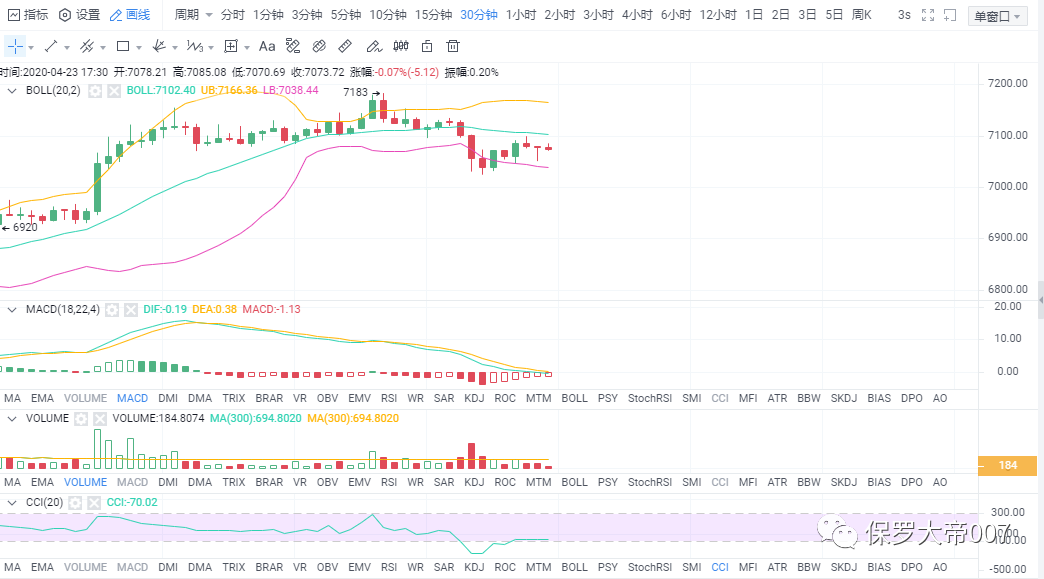Choose StochRSI in the MACD panel indicator row
The image size is (1044, 579).
pos(650,398)
